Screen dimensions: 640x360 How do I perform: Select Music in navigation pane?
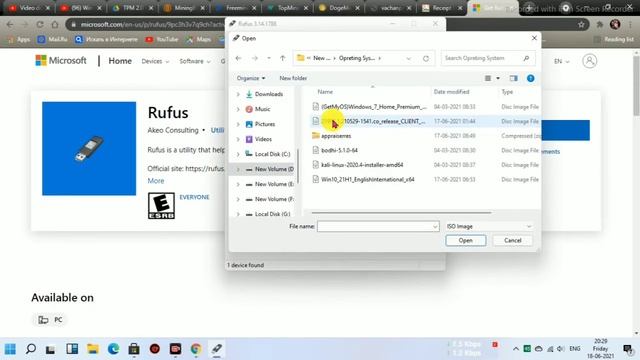coord(262,109)
